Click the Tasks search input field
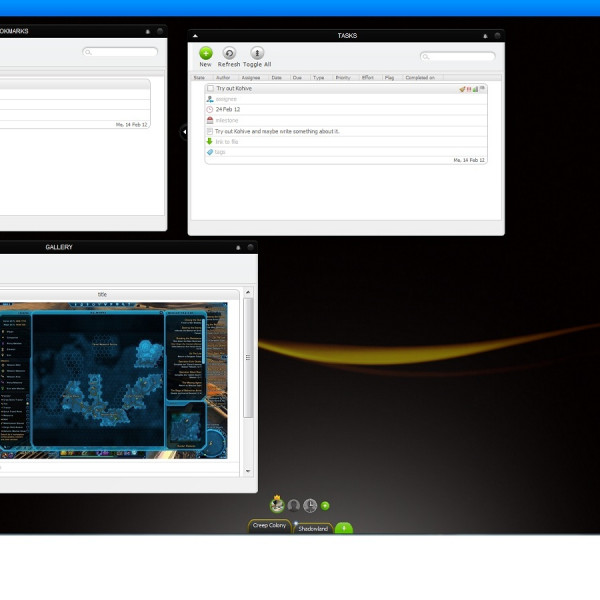The width and height of the screenshot is (600, 600). [x=460, y=56]
